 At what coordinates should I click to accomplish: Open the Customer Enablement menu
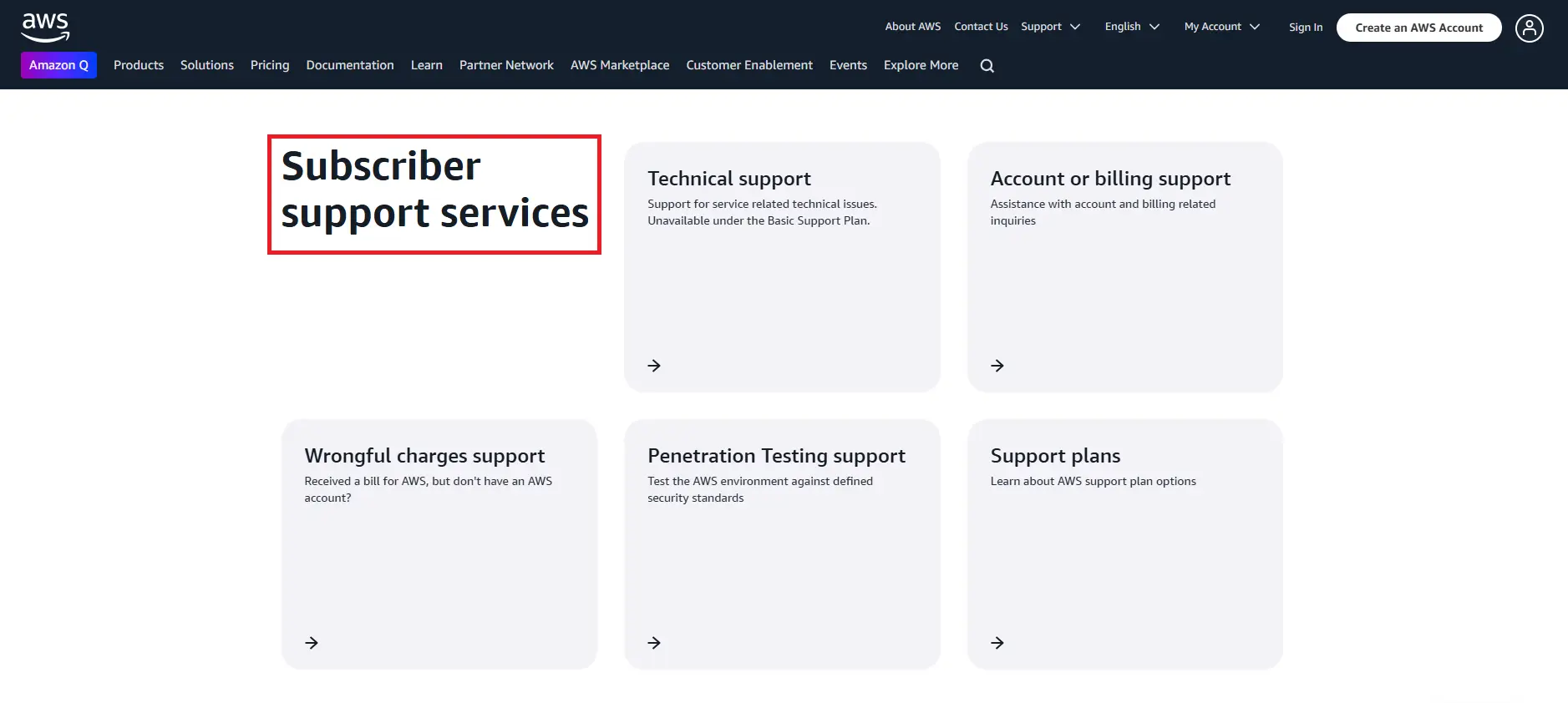click(749, 65)
